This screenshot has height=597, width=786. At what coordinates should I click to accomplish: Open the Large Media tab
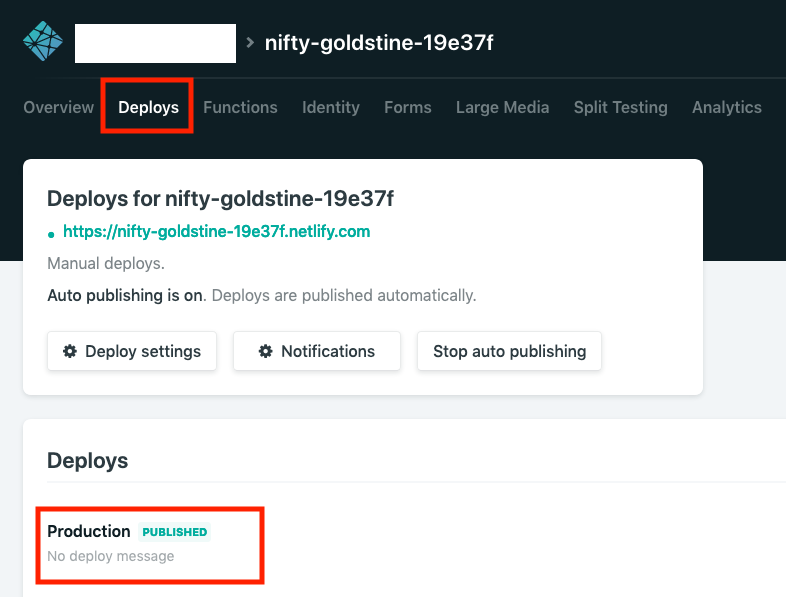[502, 107]
